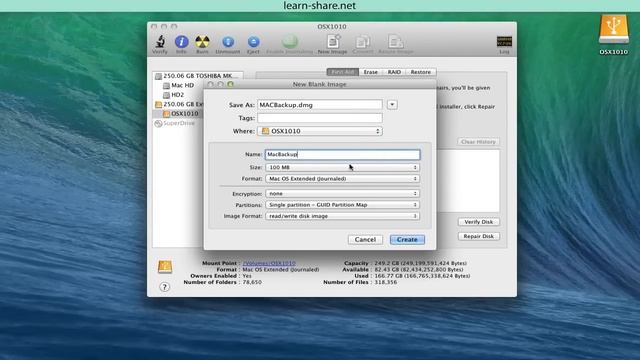Click the Repair Disk button
The image size is (640, 360).
[478, 236]
